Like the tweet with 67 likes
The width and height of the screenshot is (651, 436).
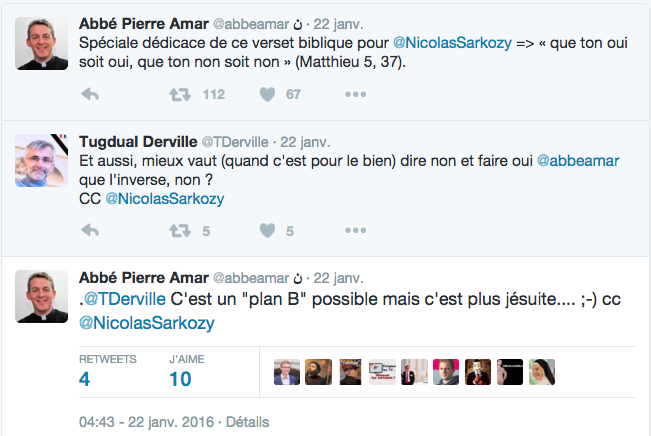(x=267, y=94)
